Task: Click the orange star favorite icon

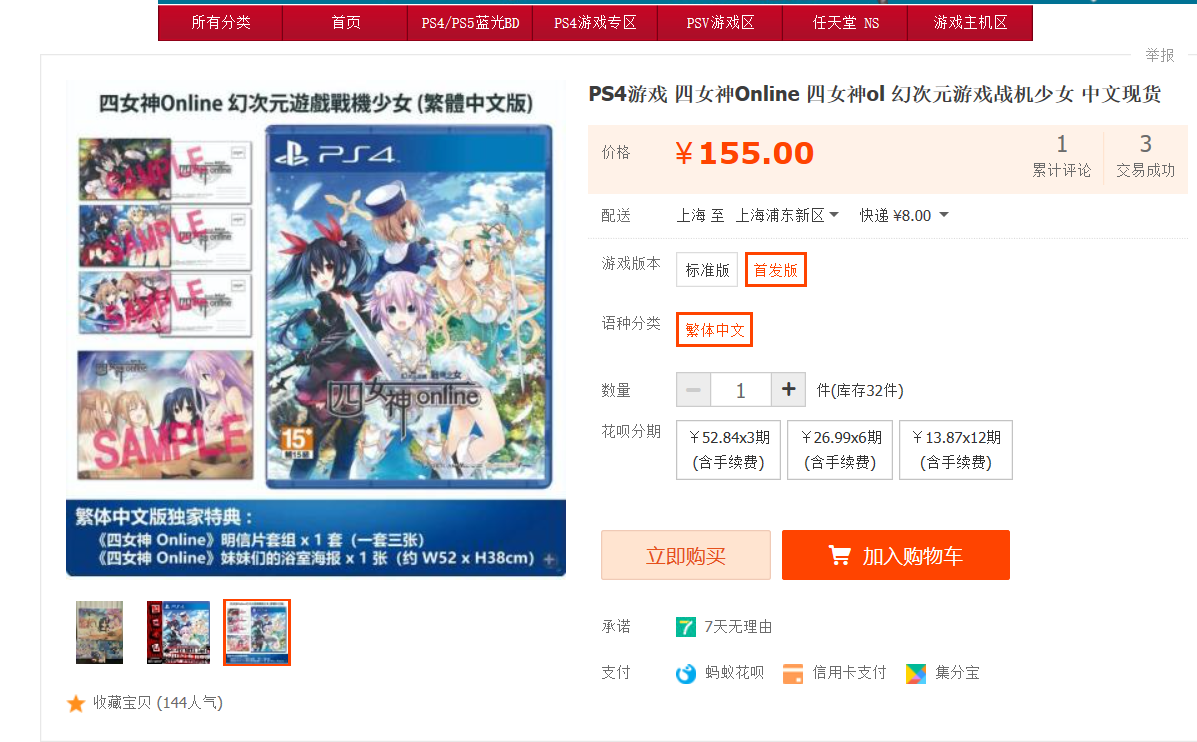Action: point(76,703)
